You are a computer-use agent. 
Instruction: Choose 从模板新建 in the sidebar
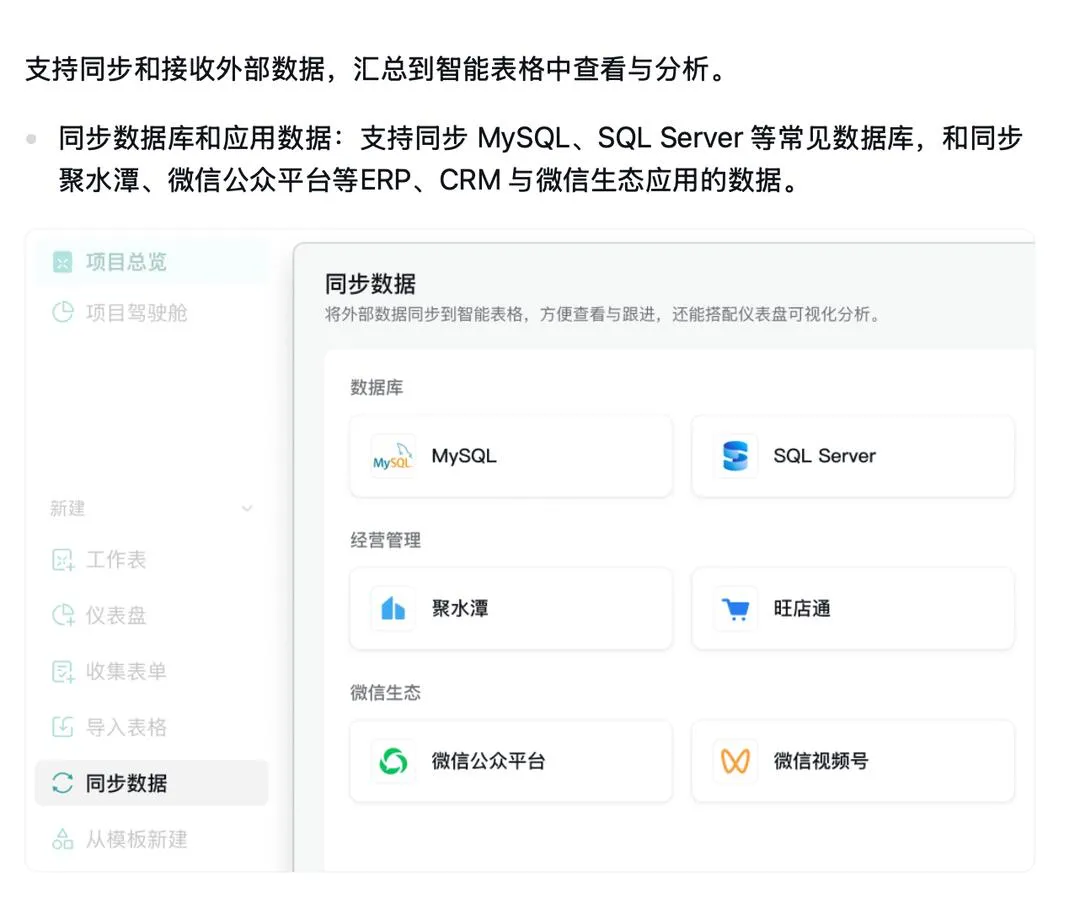(x=151, y=839)
